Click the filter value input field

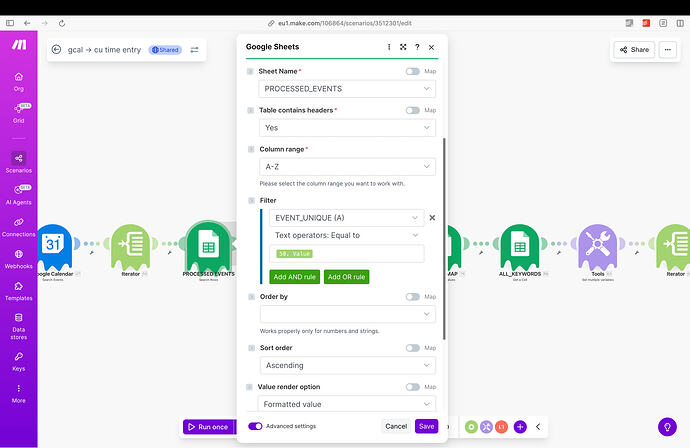click(347, 254)
